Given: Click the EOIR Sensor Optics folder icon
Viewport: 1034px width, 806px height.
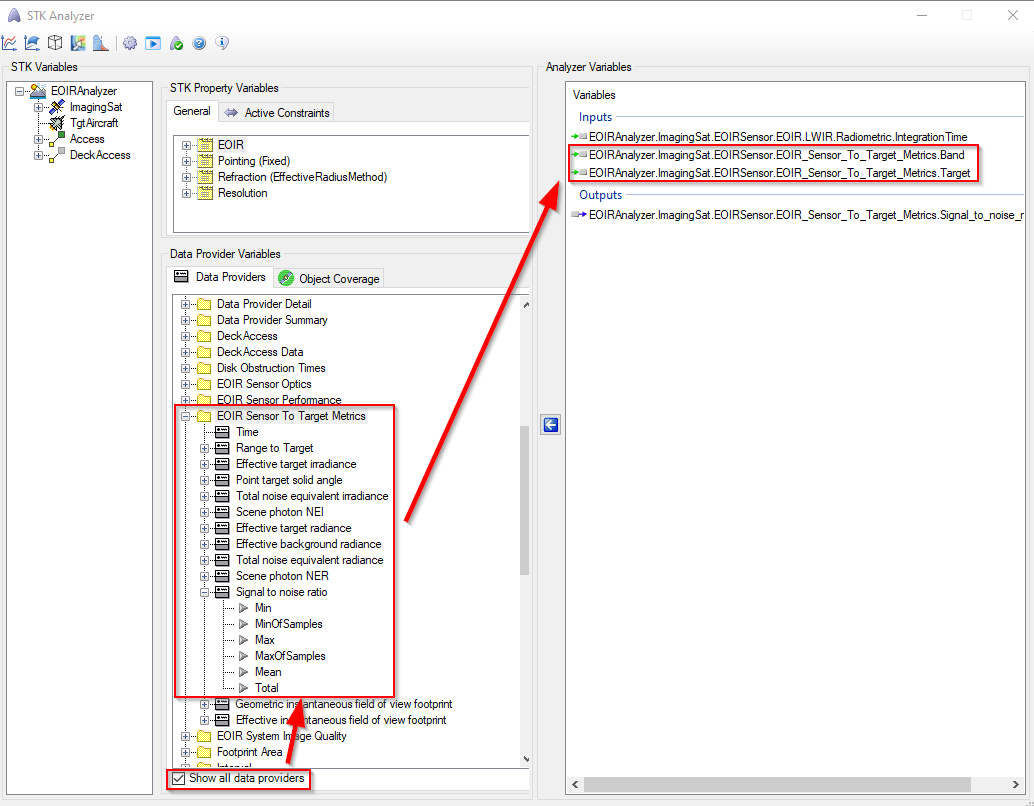Looking at the screenshot, I should (204, 384).
